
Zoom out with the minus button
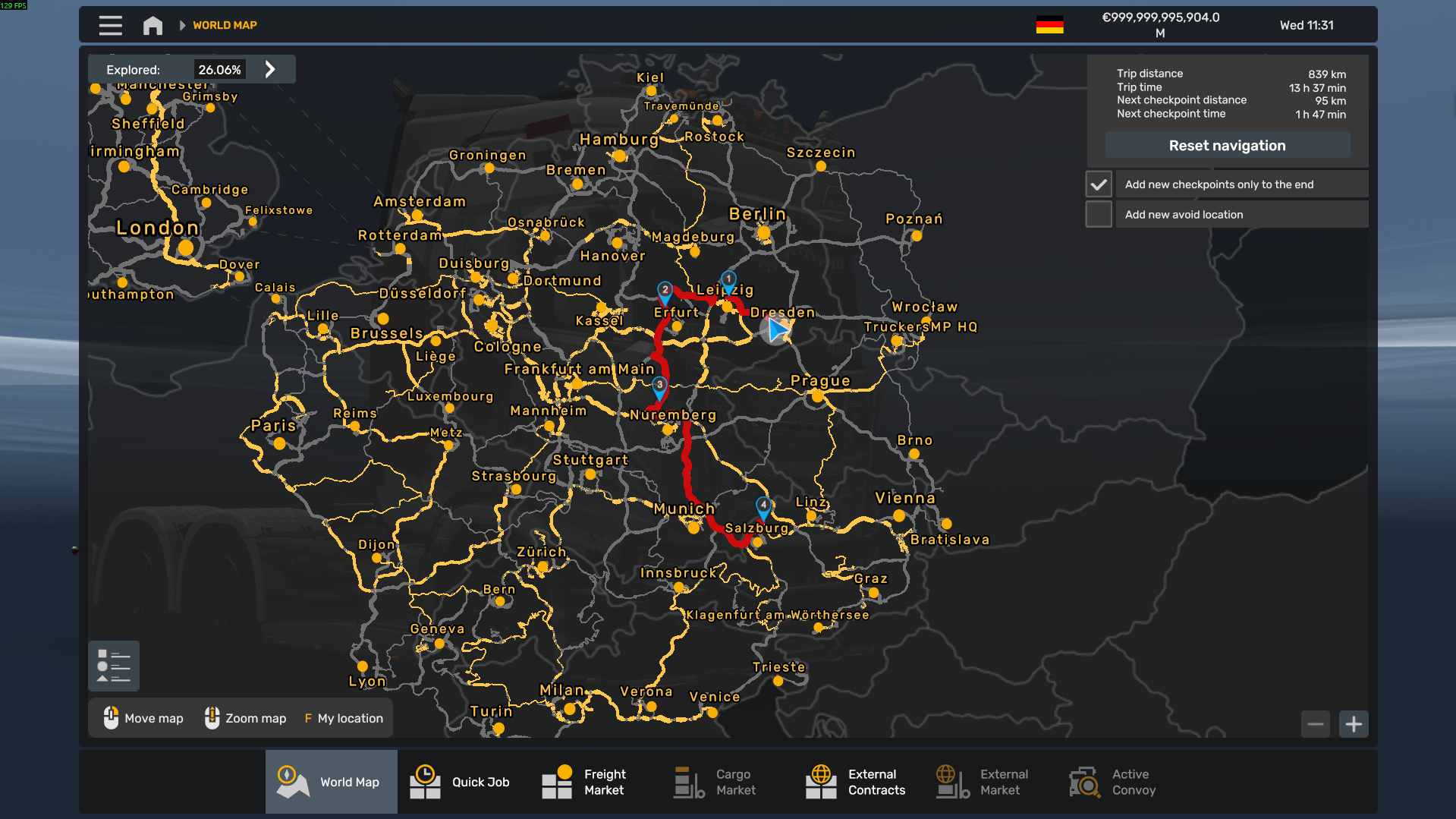(x=1316, y=724)
